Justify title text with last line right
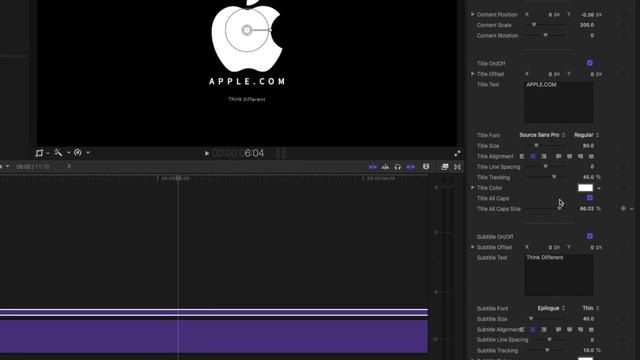The height and width of the screenshot is (360, 640). click(580, 156)
